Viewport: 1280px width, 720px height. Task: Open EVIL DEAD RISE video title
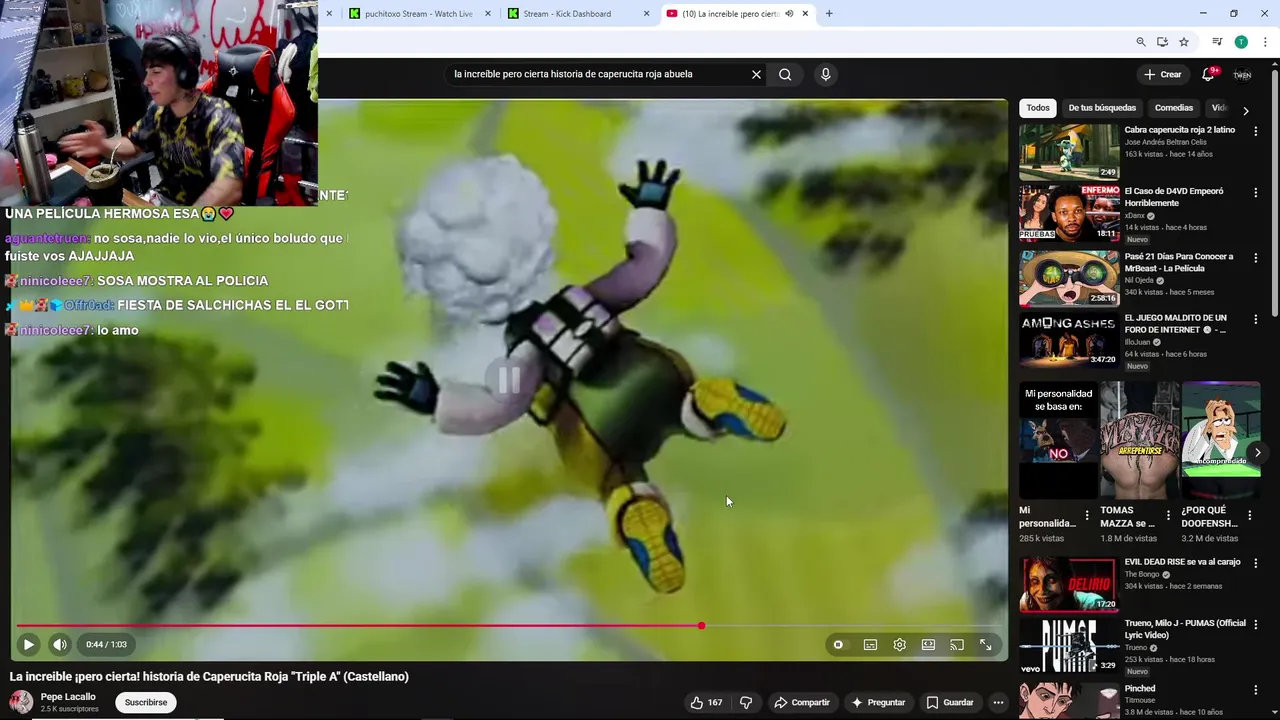1182,562
